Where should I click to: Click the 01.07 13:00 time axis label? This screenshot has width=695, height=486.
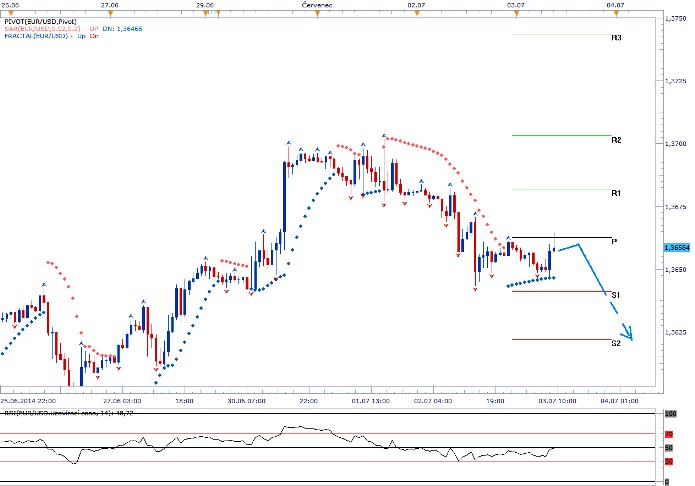(x=371, y=401)
